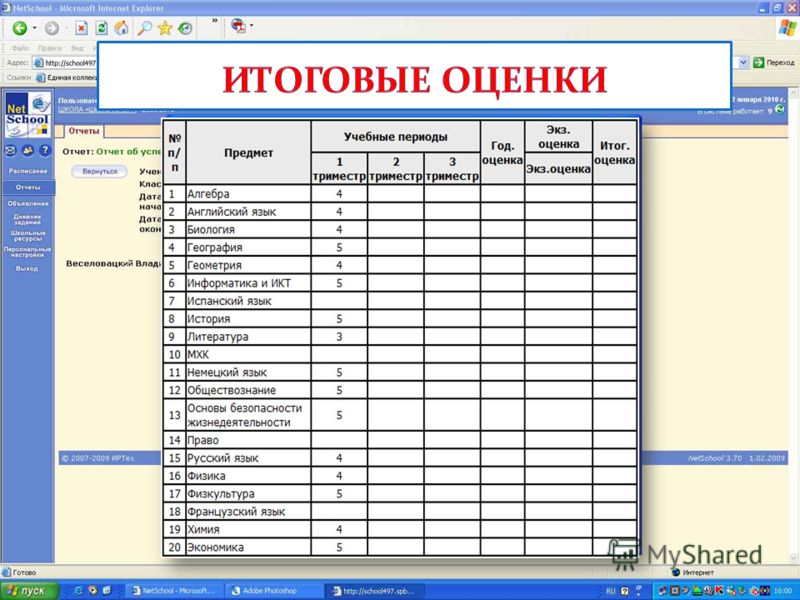
Task: Click the Английский язык subject row
Action: pos(400,212)
